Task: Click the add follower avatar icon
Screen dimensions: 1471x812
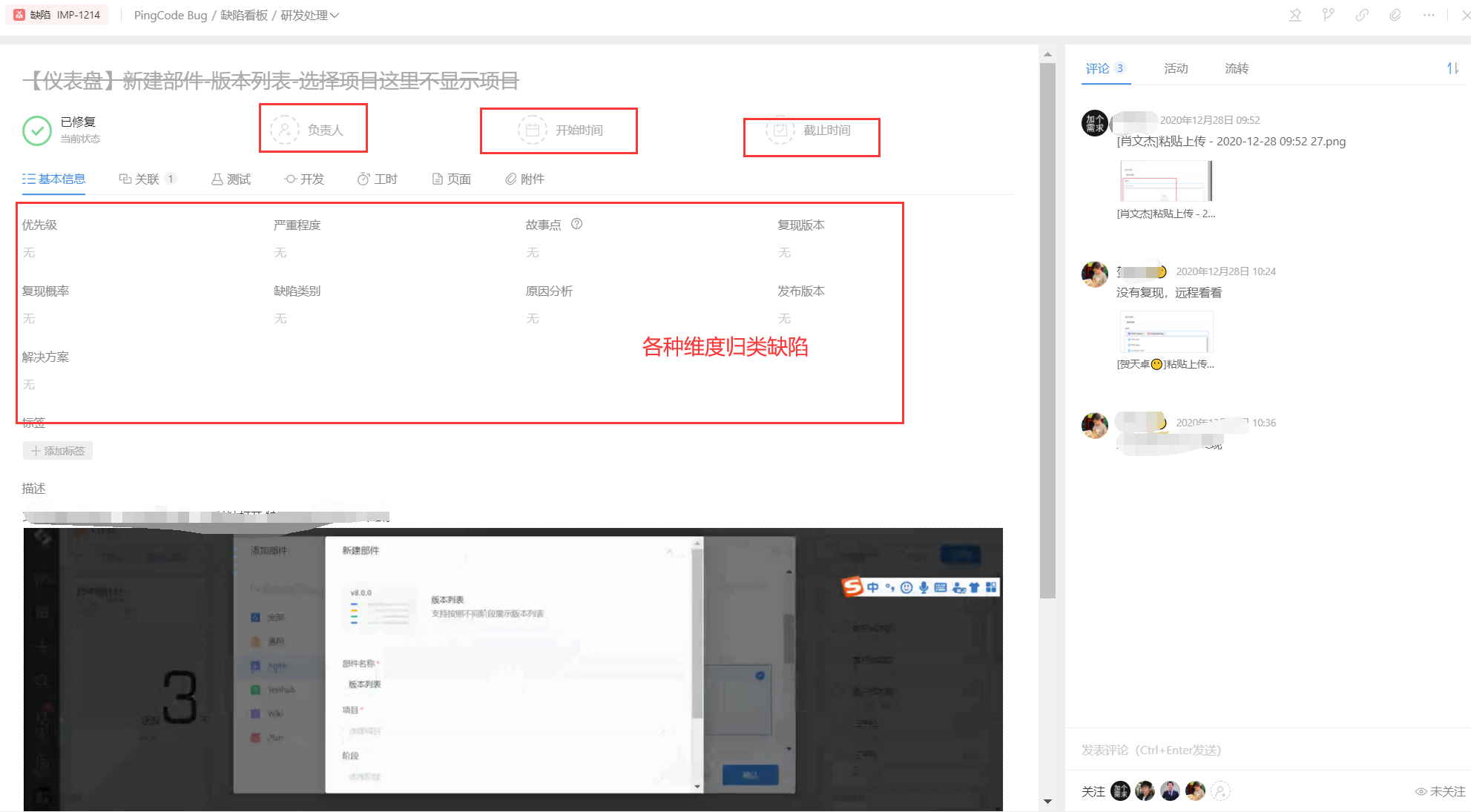Action: pyautogui.click(x=1220, y=791)
